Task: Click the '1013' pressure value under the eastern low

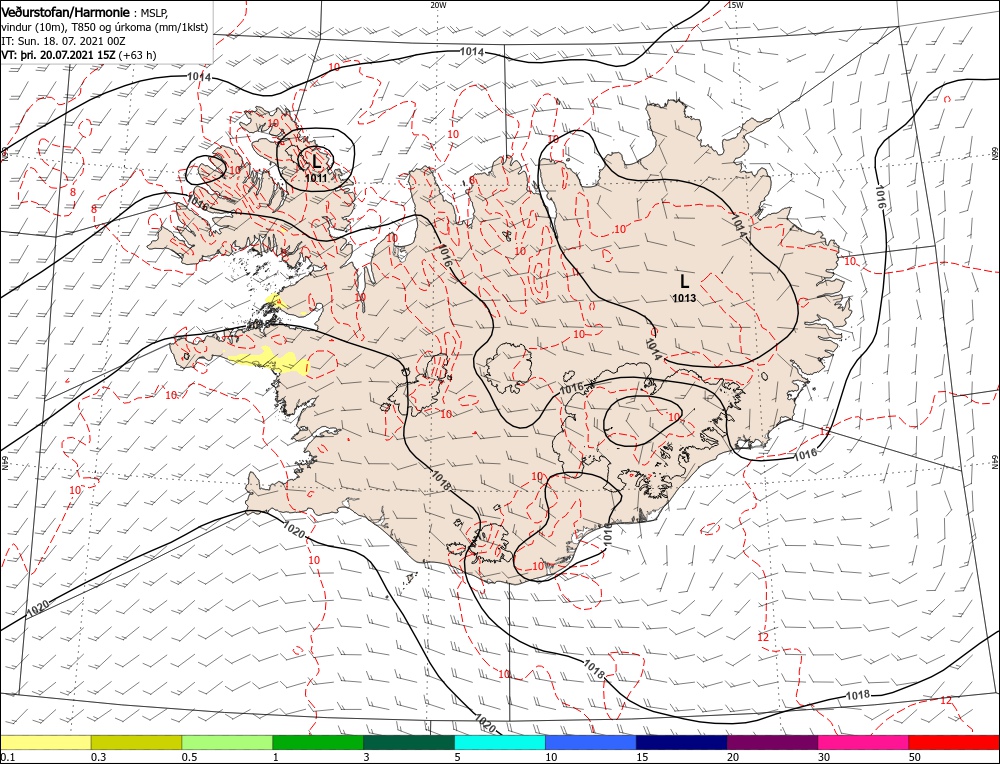Action: (x=684, y=298)
